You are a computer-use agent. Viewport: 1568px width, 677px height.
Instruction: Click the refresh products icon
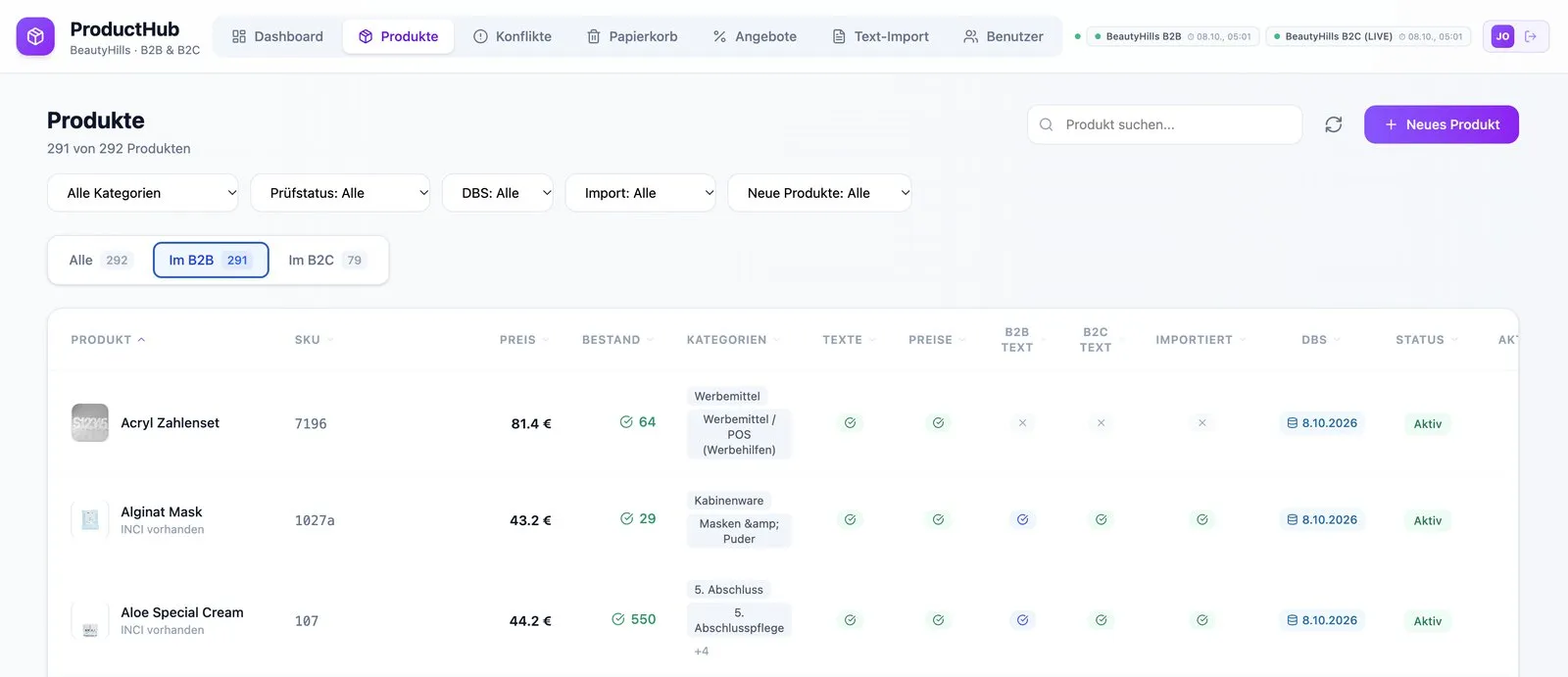coord(1333,124)
